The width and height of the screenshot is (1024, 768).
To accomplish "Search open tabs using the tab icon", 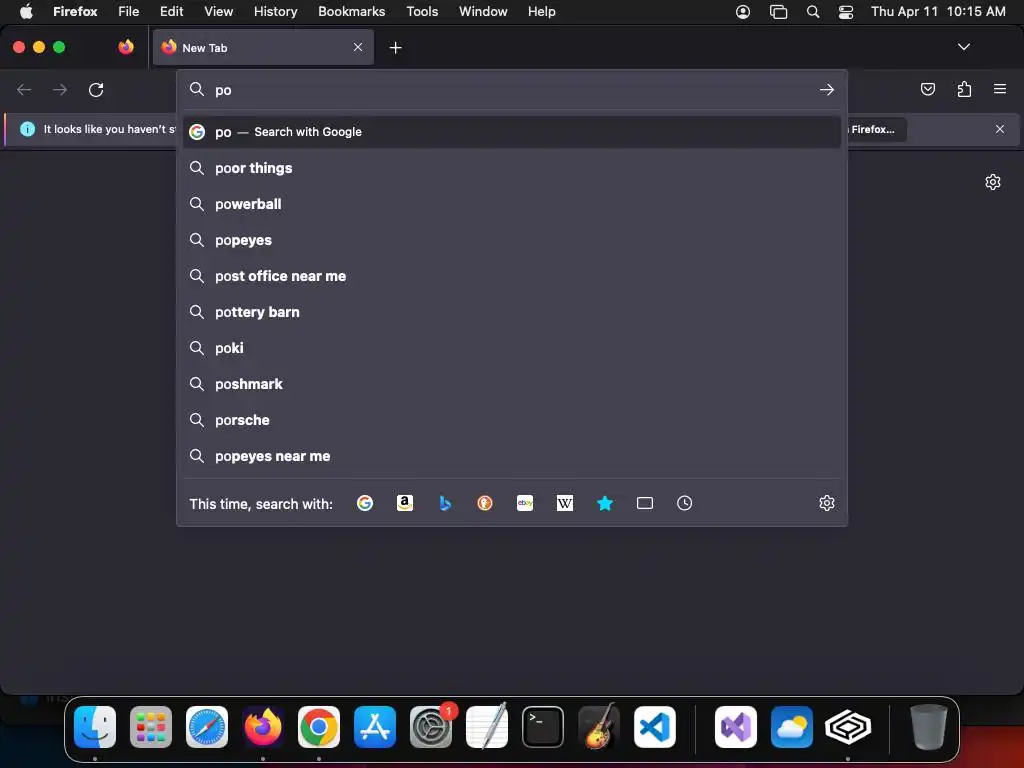I will [x=645, y=503].
